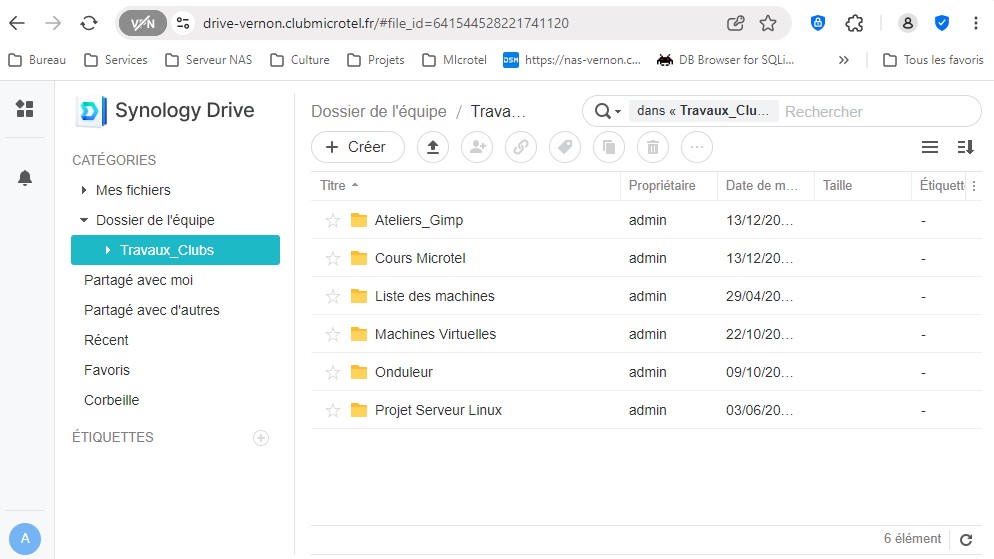
Task: Refresh the file list
Action: point(965,540)
